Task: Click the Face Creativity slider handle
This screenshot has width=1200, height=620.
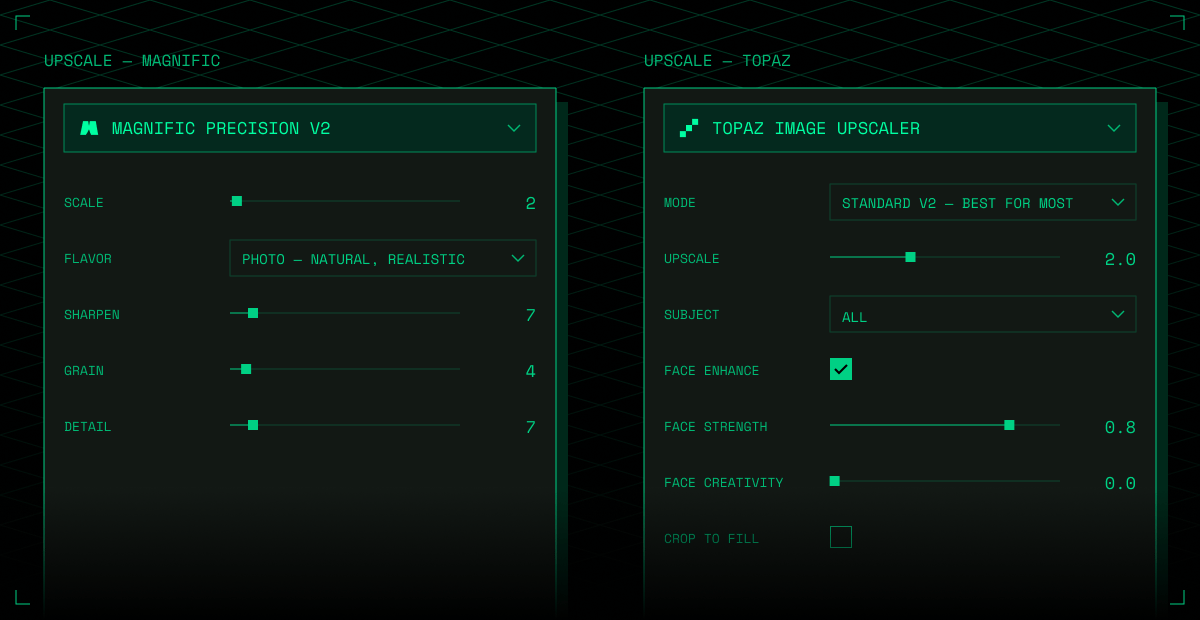Action: [835, 481]
